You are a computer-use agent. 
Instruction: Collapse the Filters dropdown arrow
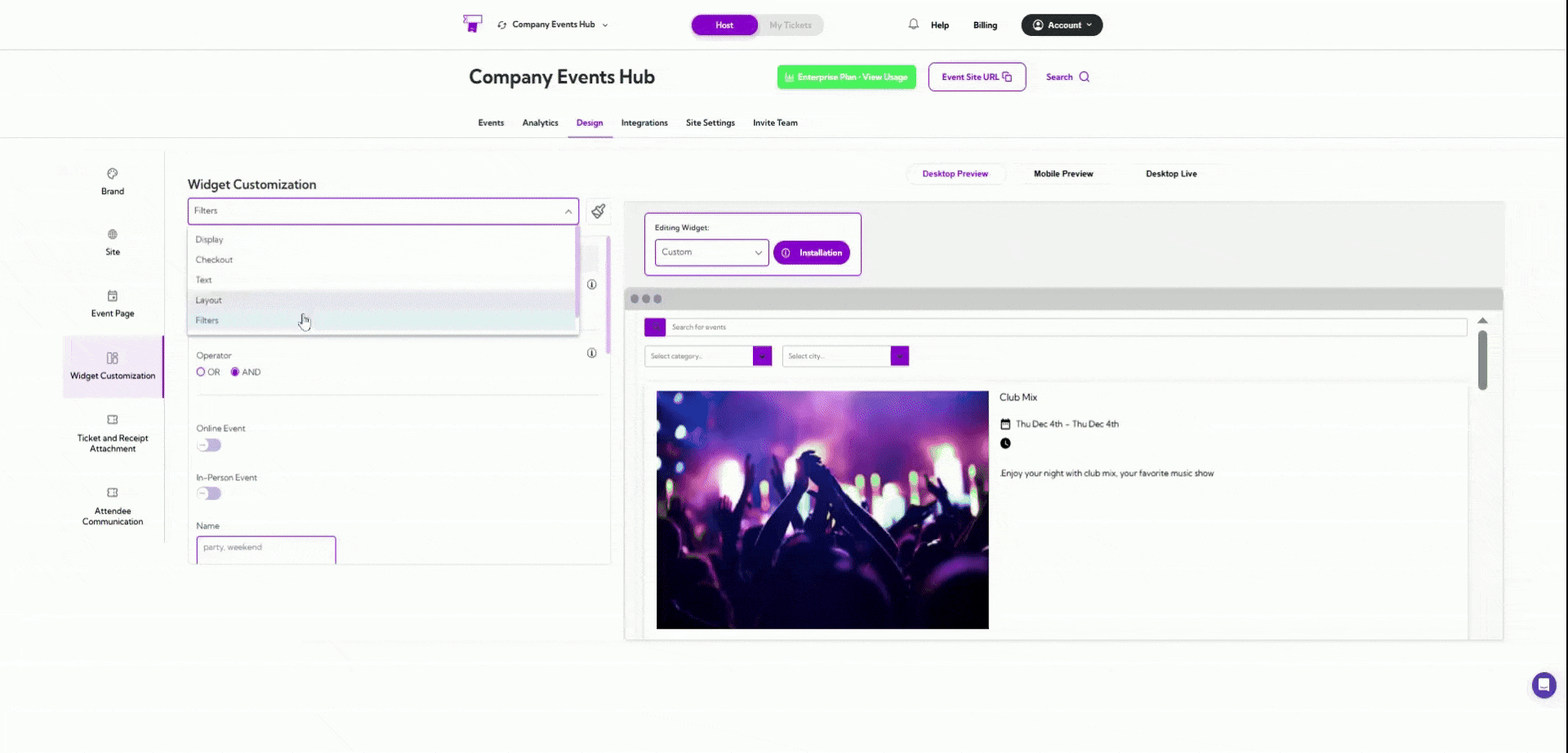568,212
